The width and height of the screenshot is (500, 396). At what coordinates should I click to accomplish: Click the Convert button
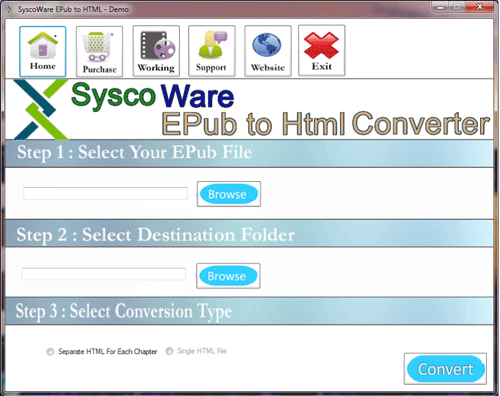coord(445,369)
